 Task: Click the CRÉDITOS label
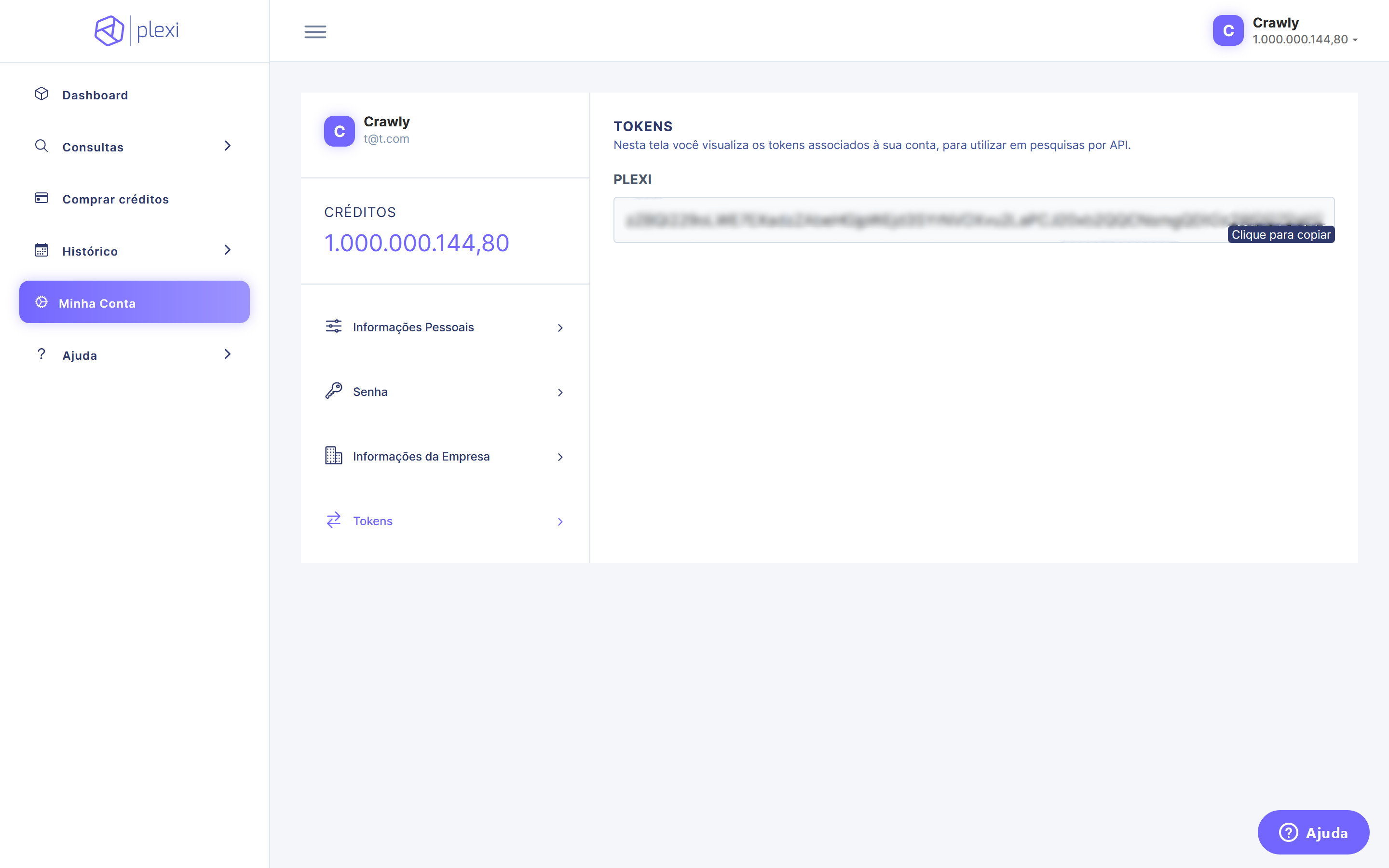[360, 212]
